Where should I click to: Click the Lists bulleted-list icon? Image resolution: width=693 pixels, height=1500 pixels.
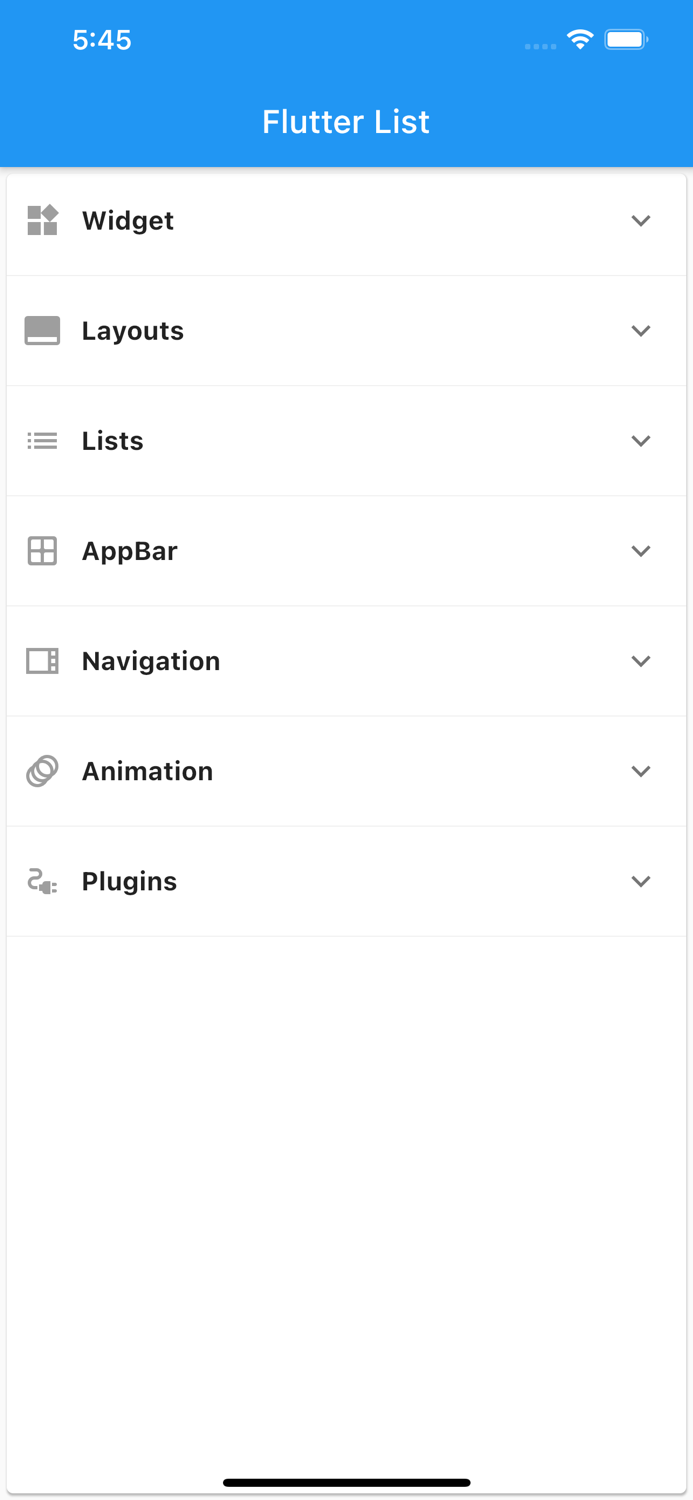(42, 441)
